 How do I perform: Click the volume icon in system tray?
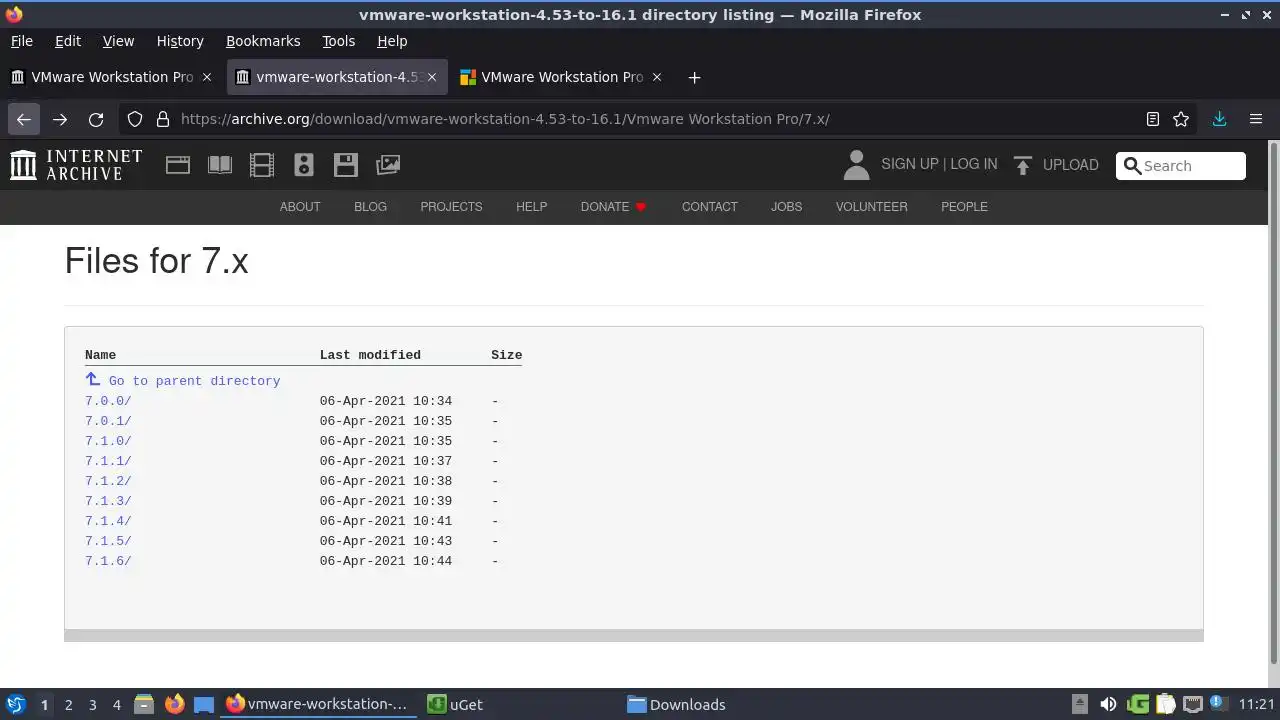point(1108,704)
